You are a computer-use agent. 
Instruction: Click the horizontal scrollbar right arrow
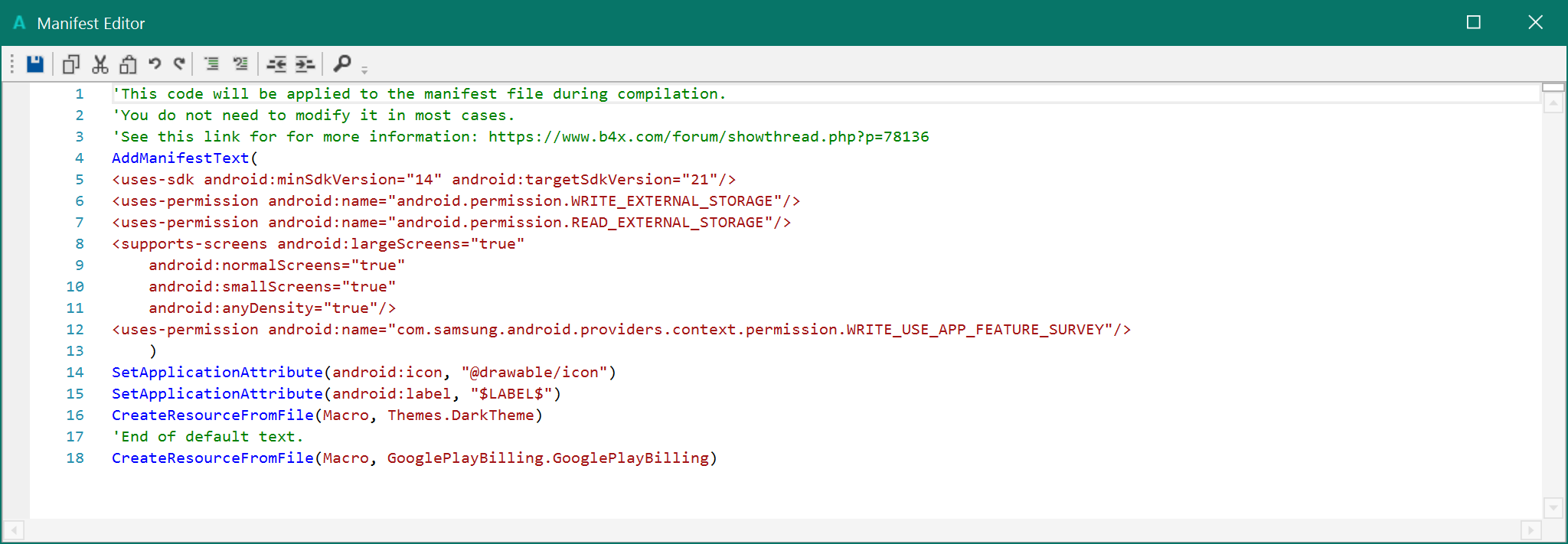[x=1530, y=530]
